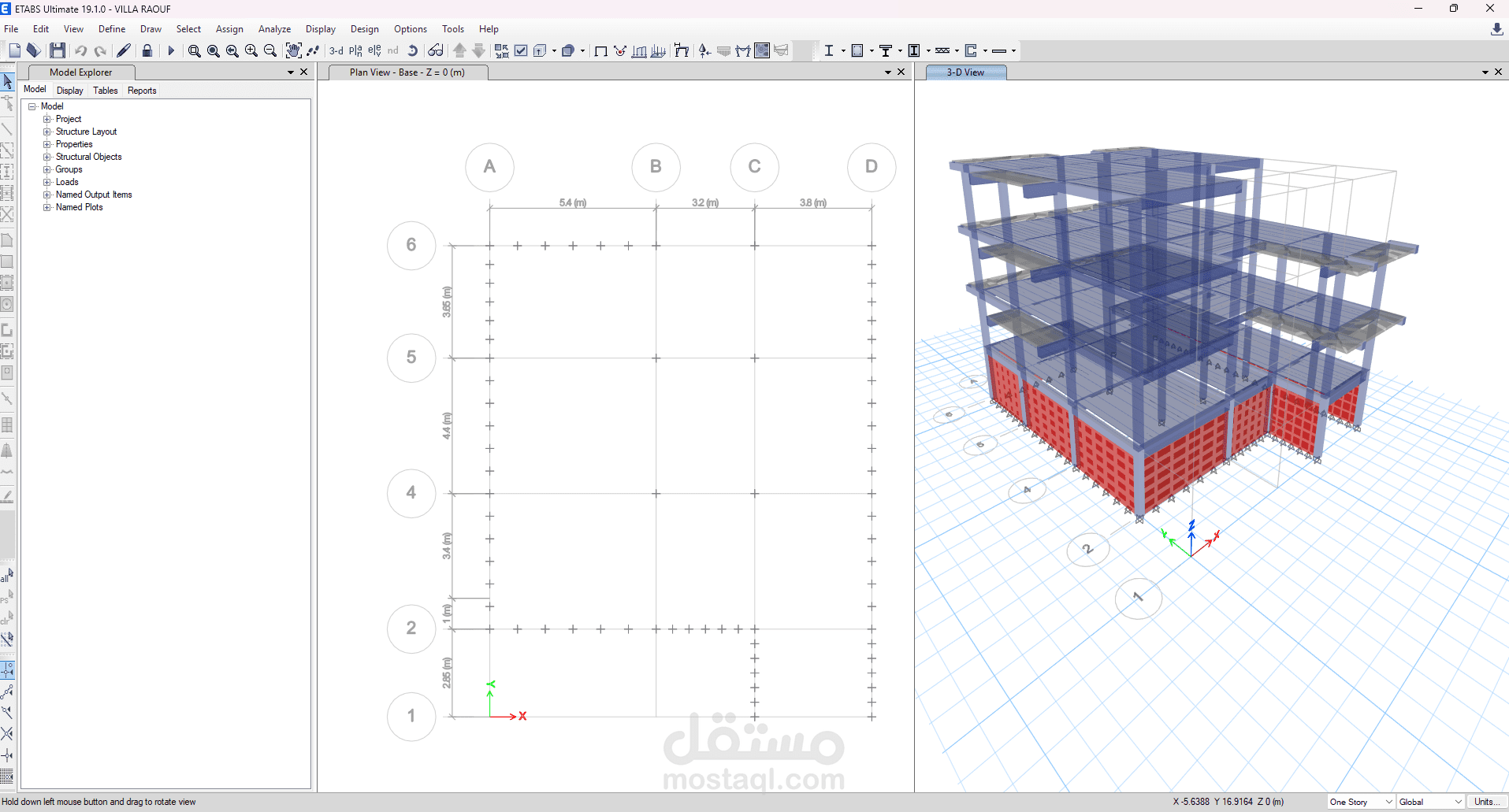Open Model Explorer panel options arrow
Image resolution: width=1509 pixels, height=812 pixels.
pos(291,72)
